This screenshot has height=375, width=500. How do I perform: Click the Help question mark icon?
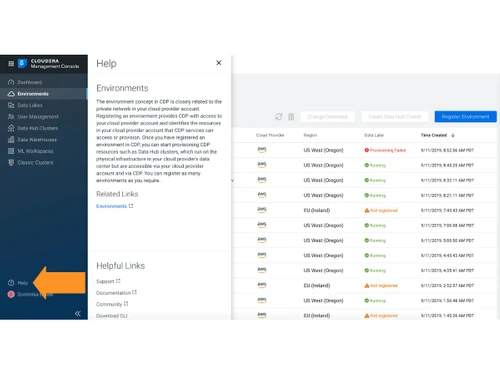point(11,283)
